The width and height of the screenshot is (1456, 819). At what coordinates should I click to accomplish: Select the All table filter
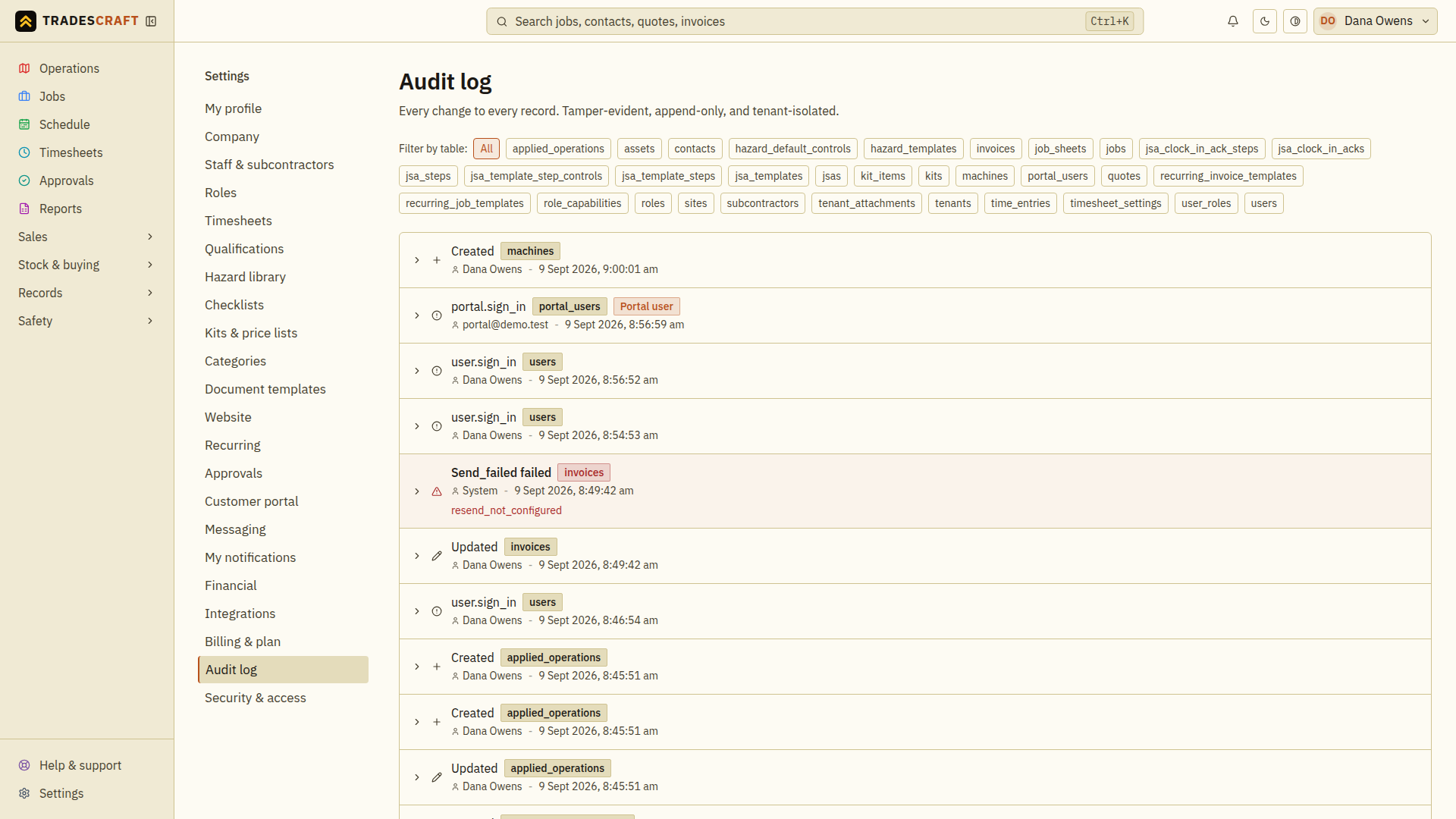tap(486, 149)
